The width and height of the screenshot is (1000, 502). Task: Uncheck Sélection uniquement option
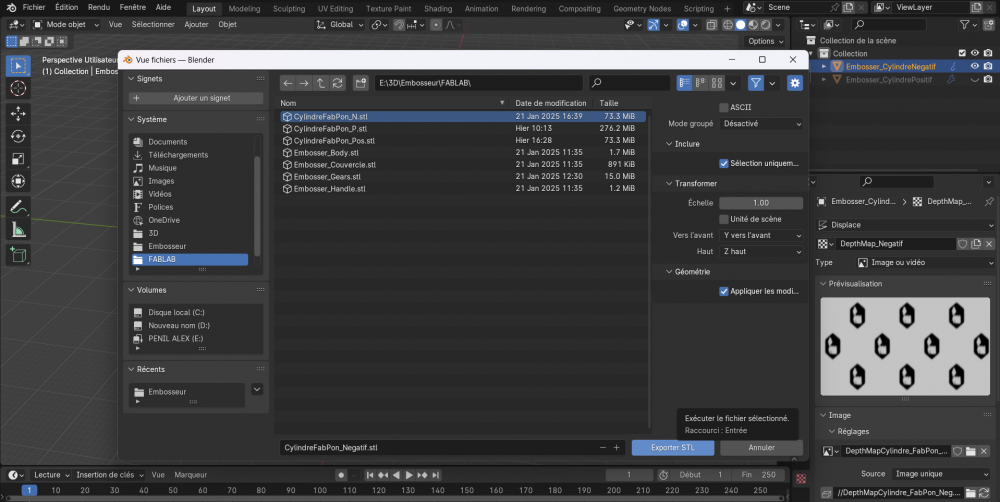[724, 163]
